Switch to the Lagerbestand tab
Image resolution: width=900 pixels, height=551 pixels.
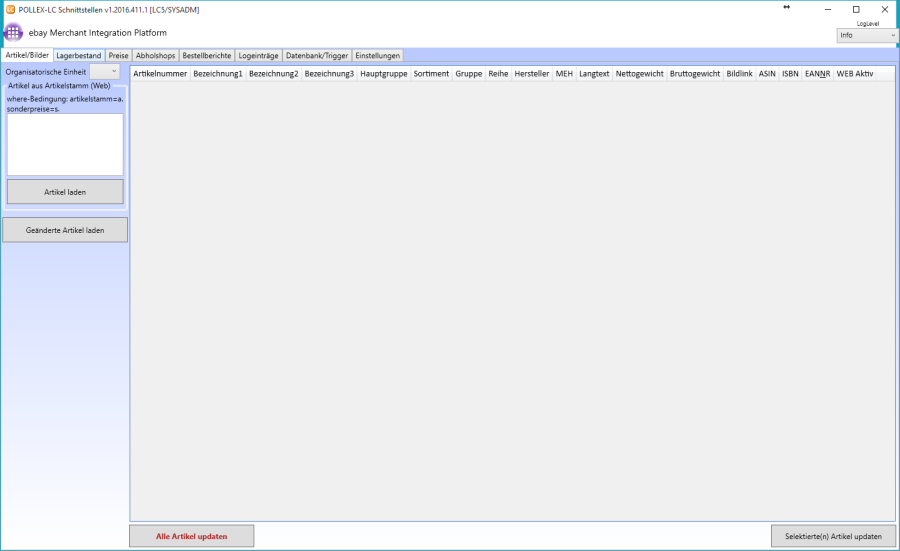(x=78, y=56)
